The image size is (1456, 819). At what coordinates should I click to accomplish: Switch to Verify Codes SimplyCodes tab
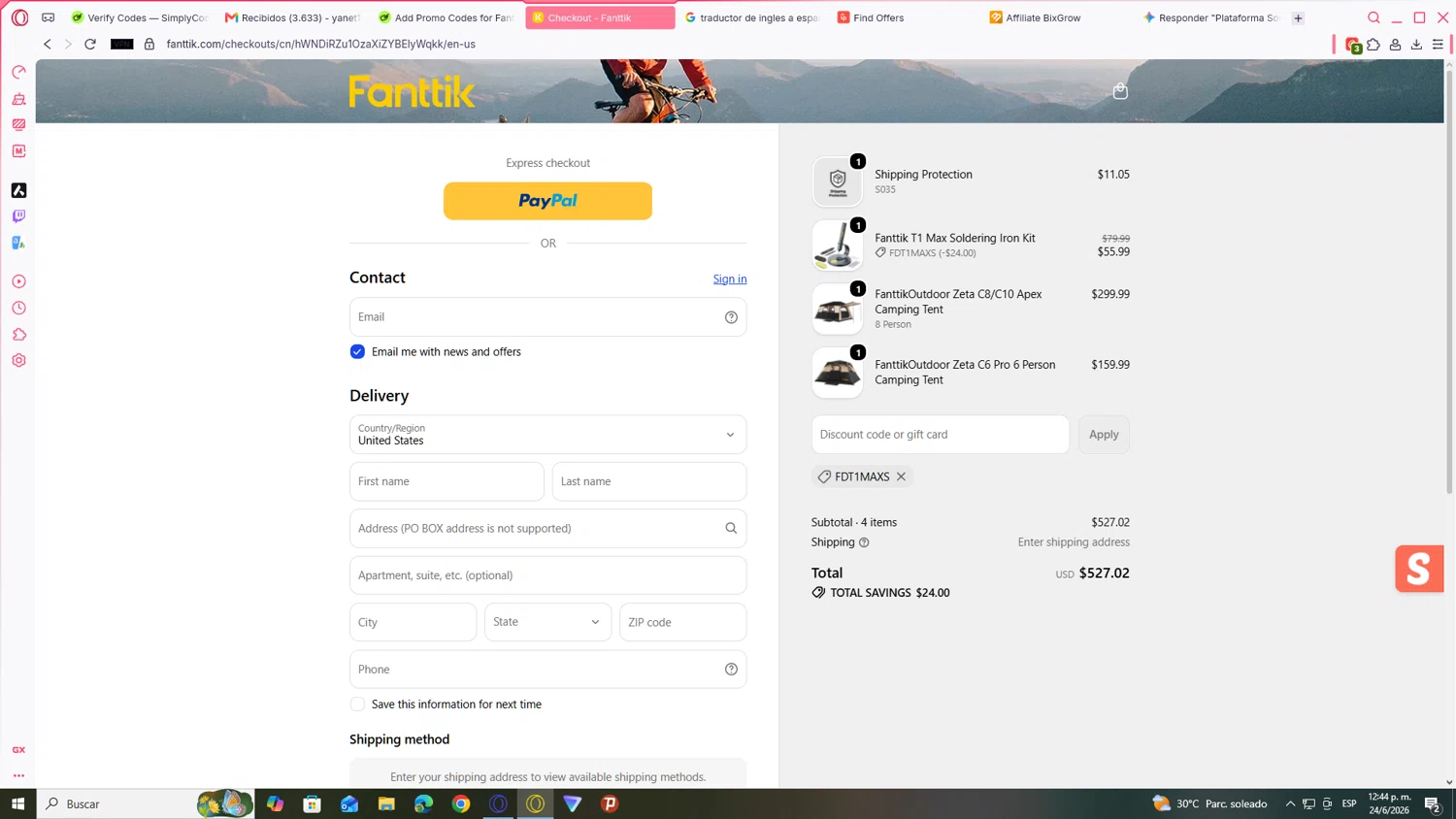140,17
